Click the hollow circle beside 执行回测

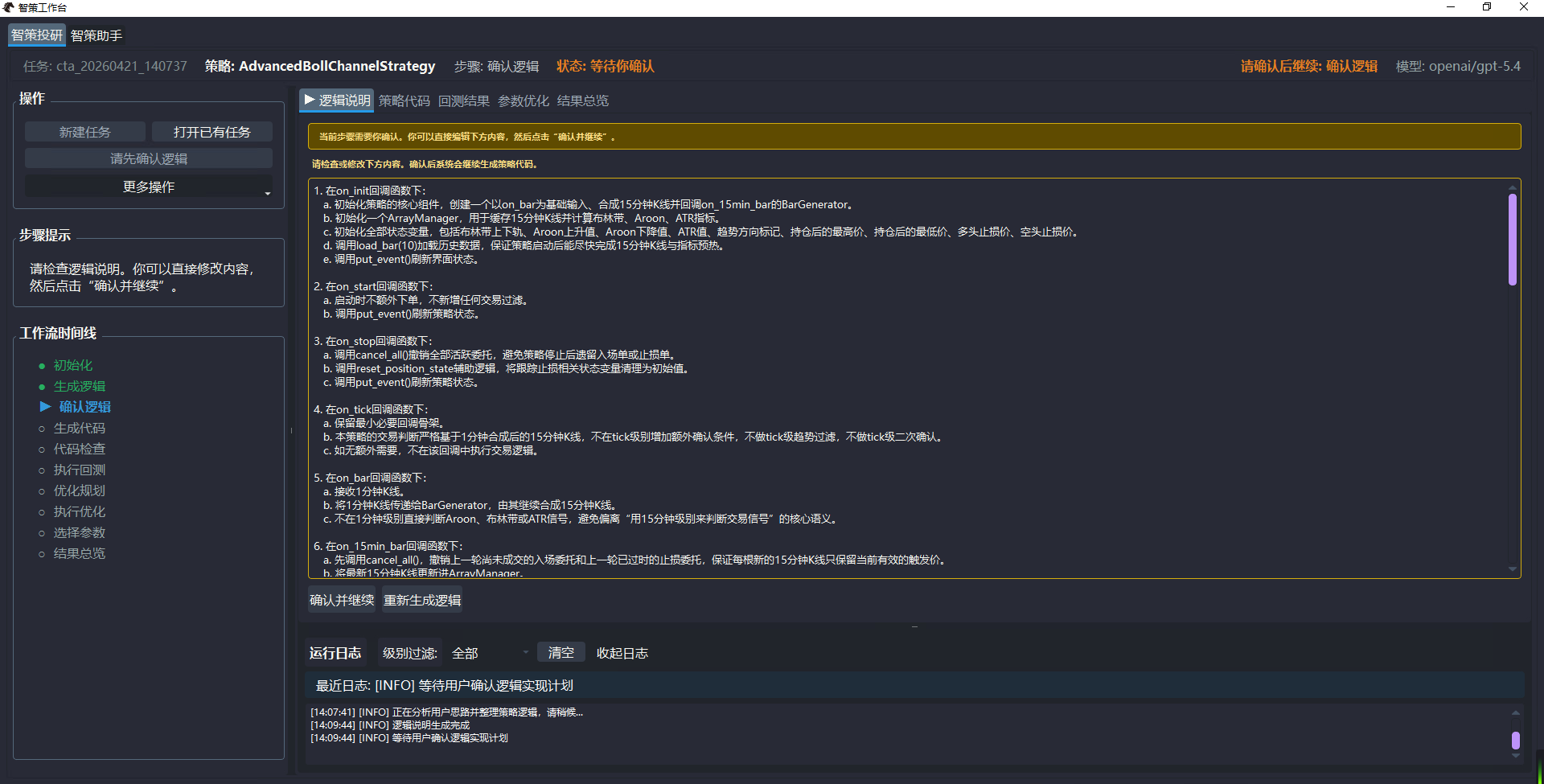[42, 470]
